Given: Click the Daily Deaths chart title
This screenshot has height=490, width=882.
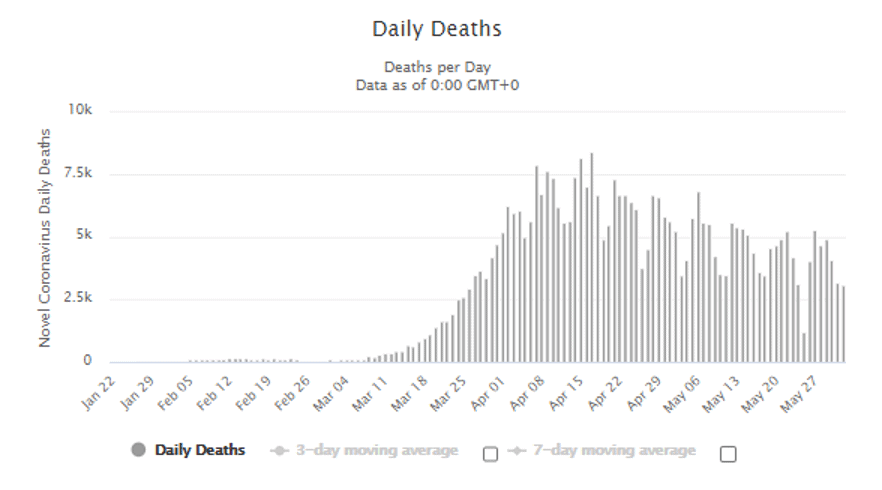Looking at the screenshot, I should click(437, 29).
